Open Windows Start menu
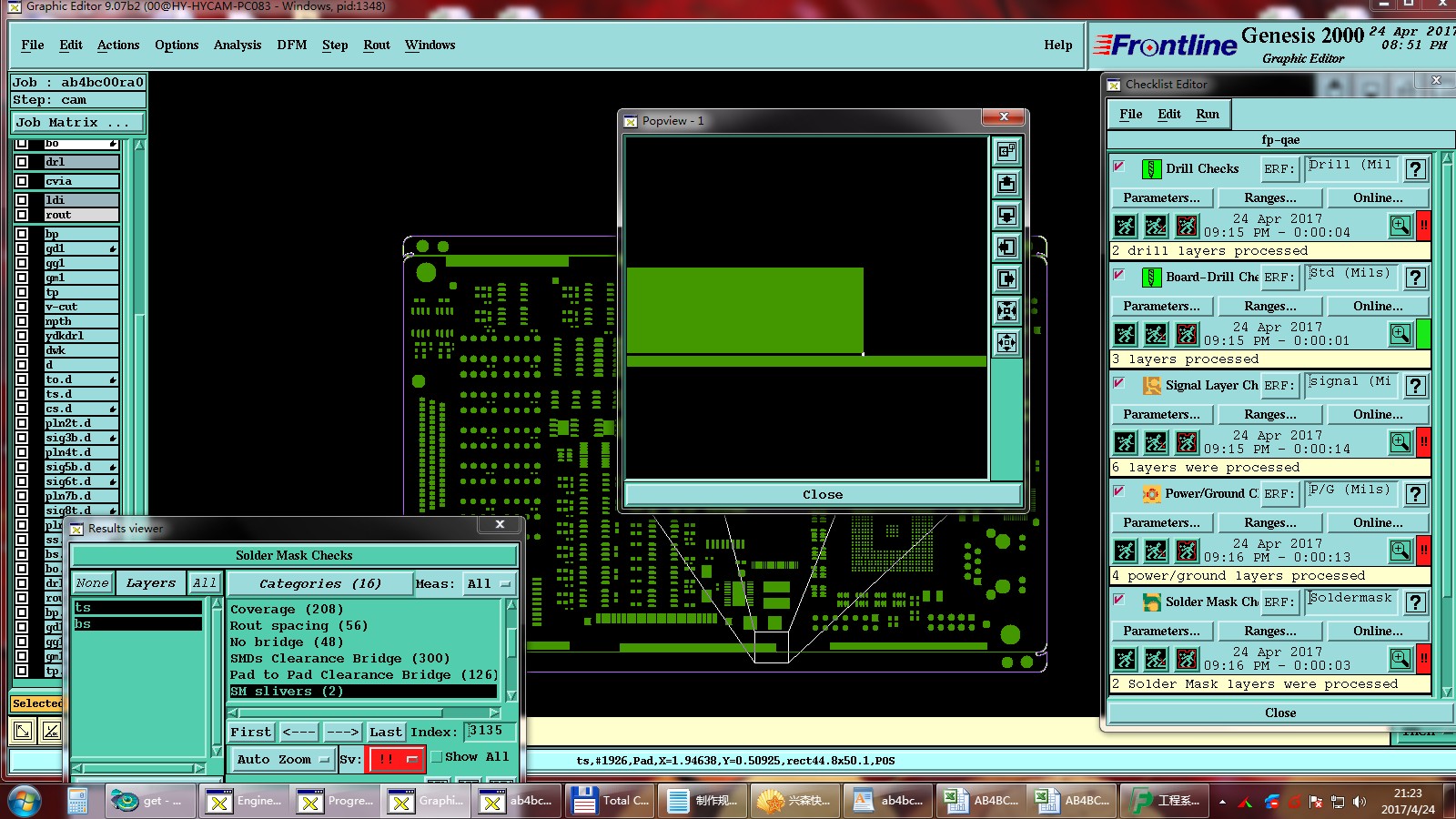 pos(25,801)
